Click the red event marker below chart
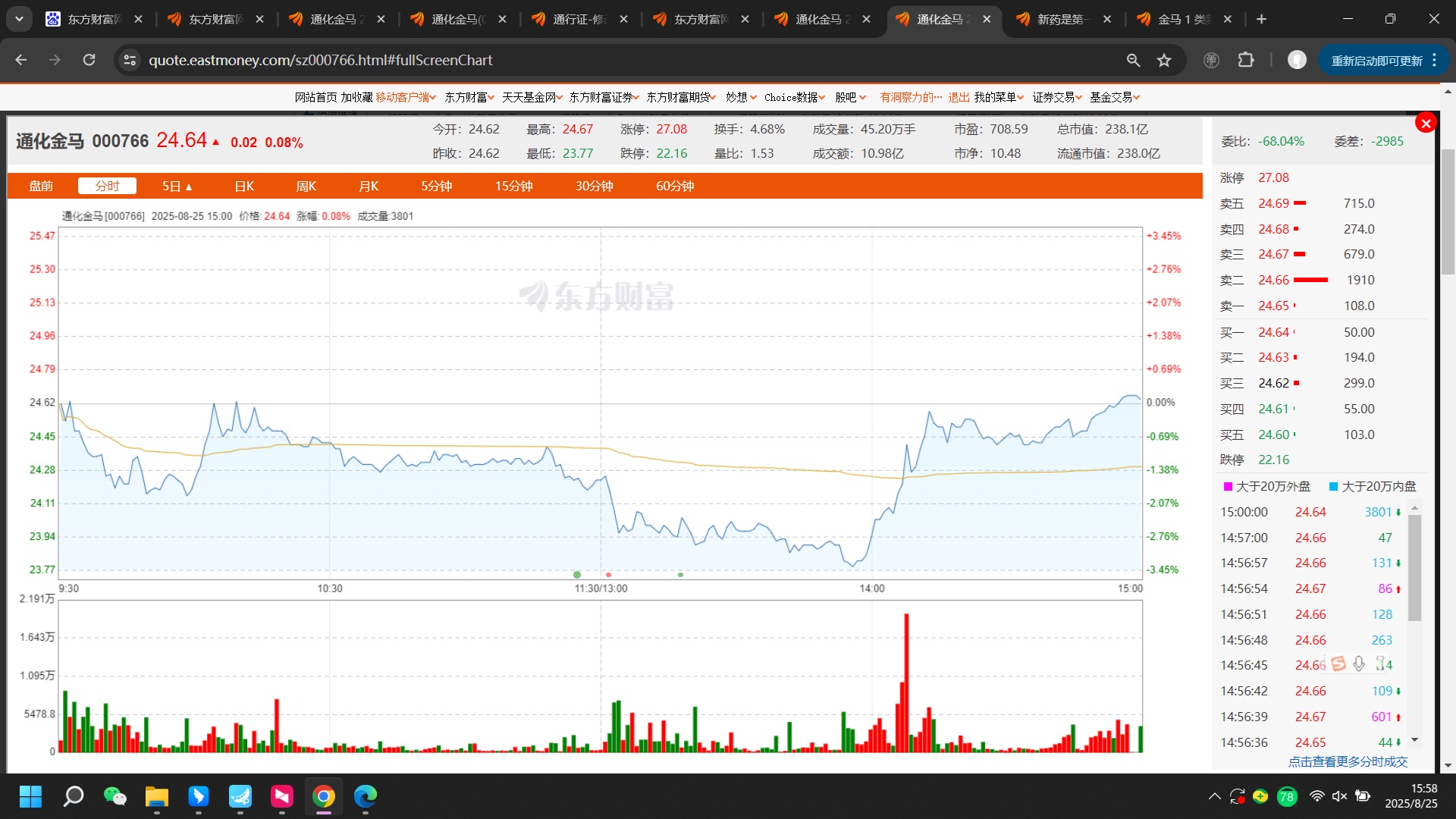1456x819 pixels. click(608, 575)
